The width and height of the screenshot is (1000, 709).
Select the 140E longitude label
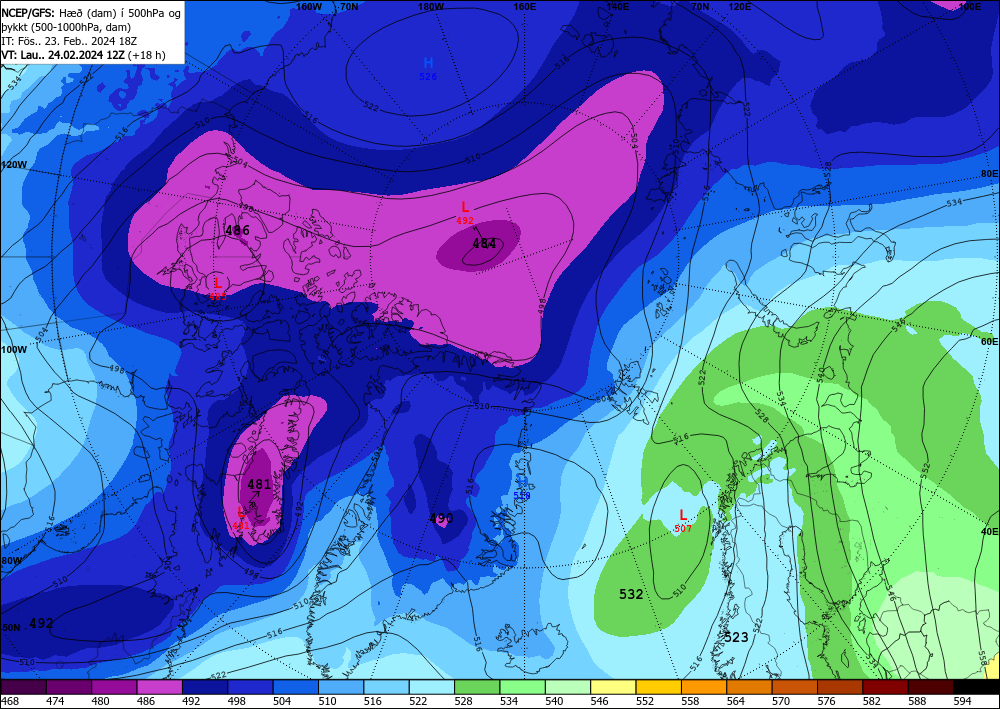click(x=617, y=6)
